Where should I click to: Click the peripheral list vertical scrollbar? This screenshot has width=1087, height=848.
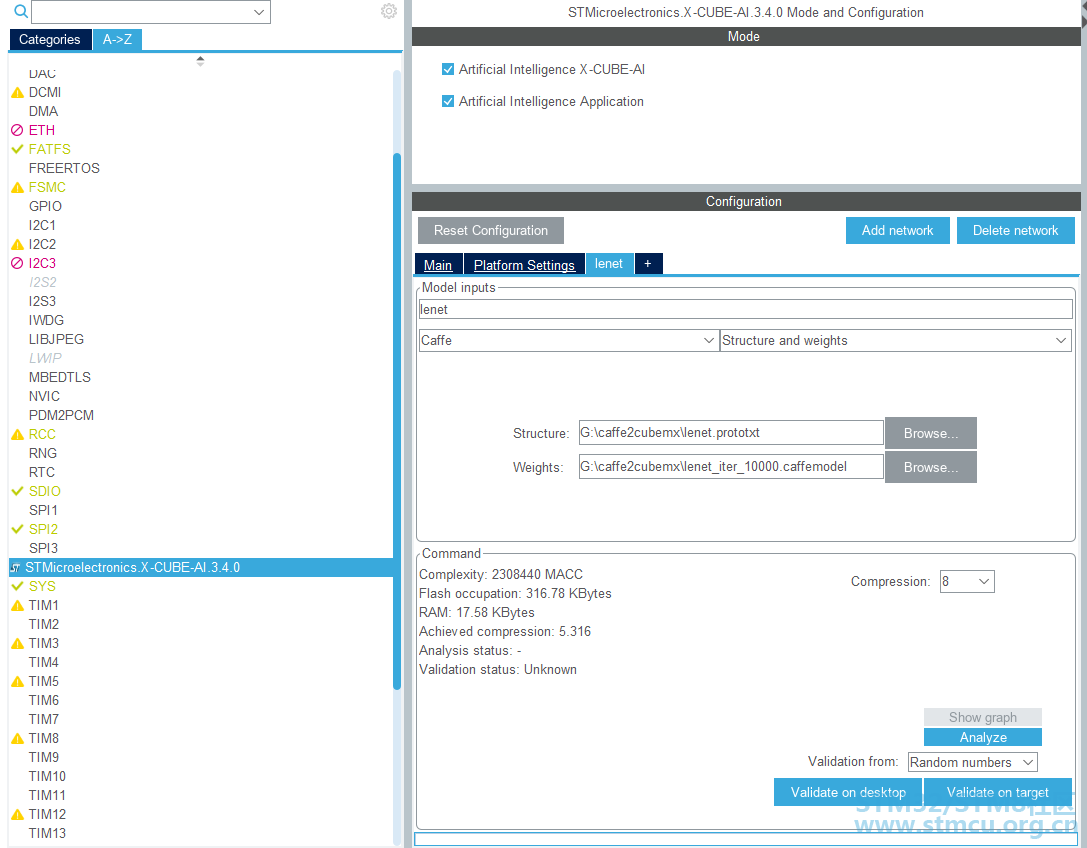[397, 421]
